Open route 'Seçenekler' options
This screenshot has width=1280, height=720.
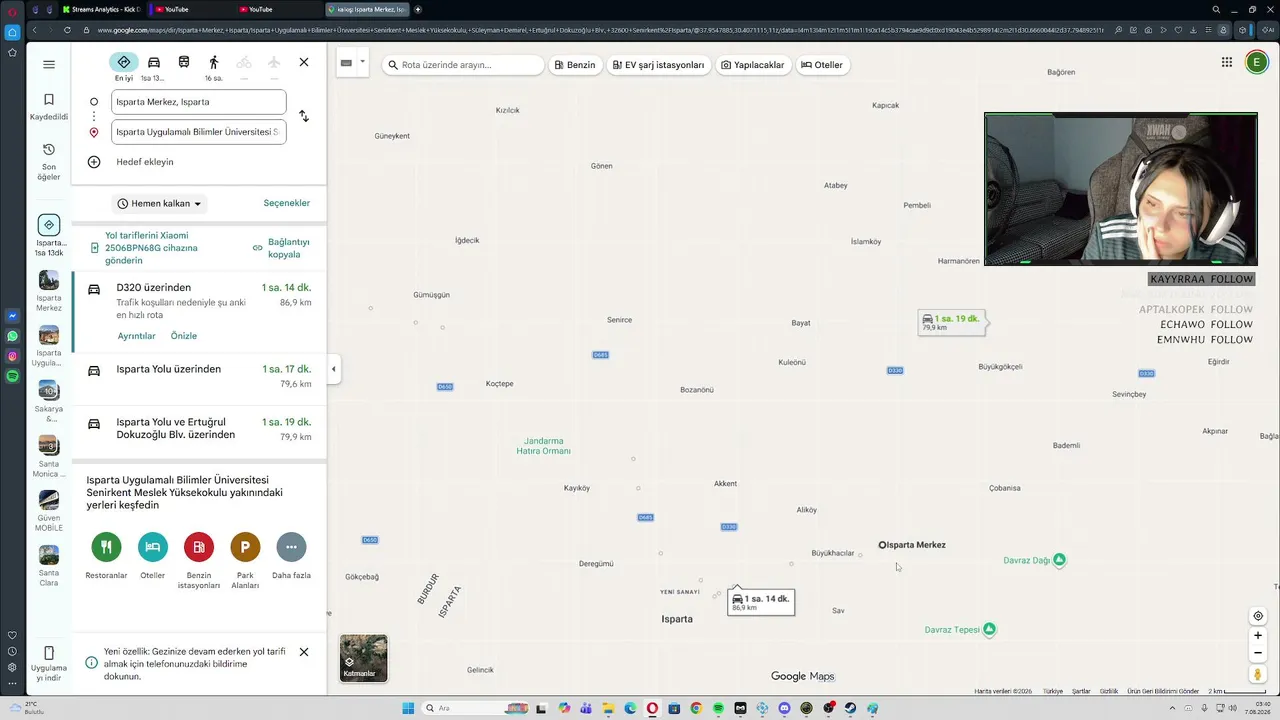click(x=287, y=203)
